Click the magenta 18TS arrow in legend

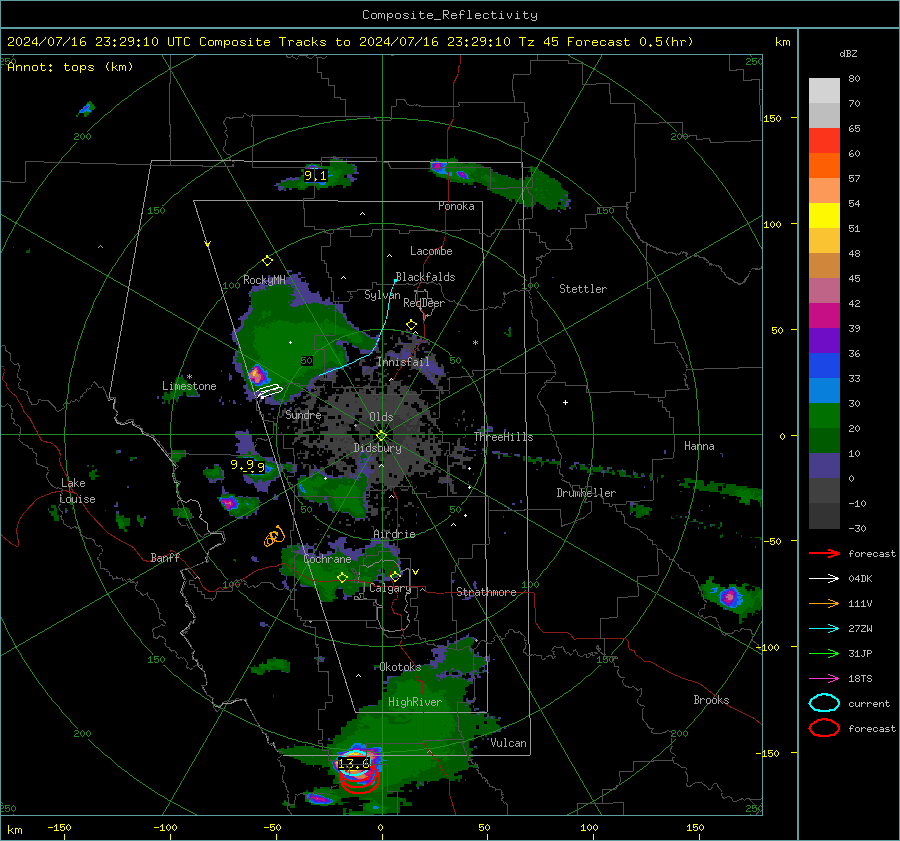pos(824,679)
